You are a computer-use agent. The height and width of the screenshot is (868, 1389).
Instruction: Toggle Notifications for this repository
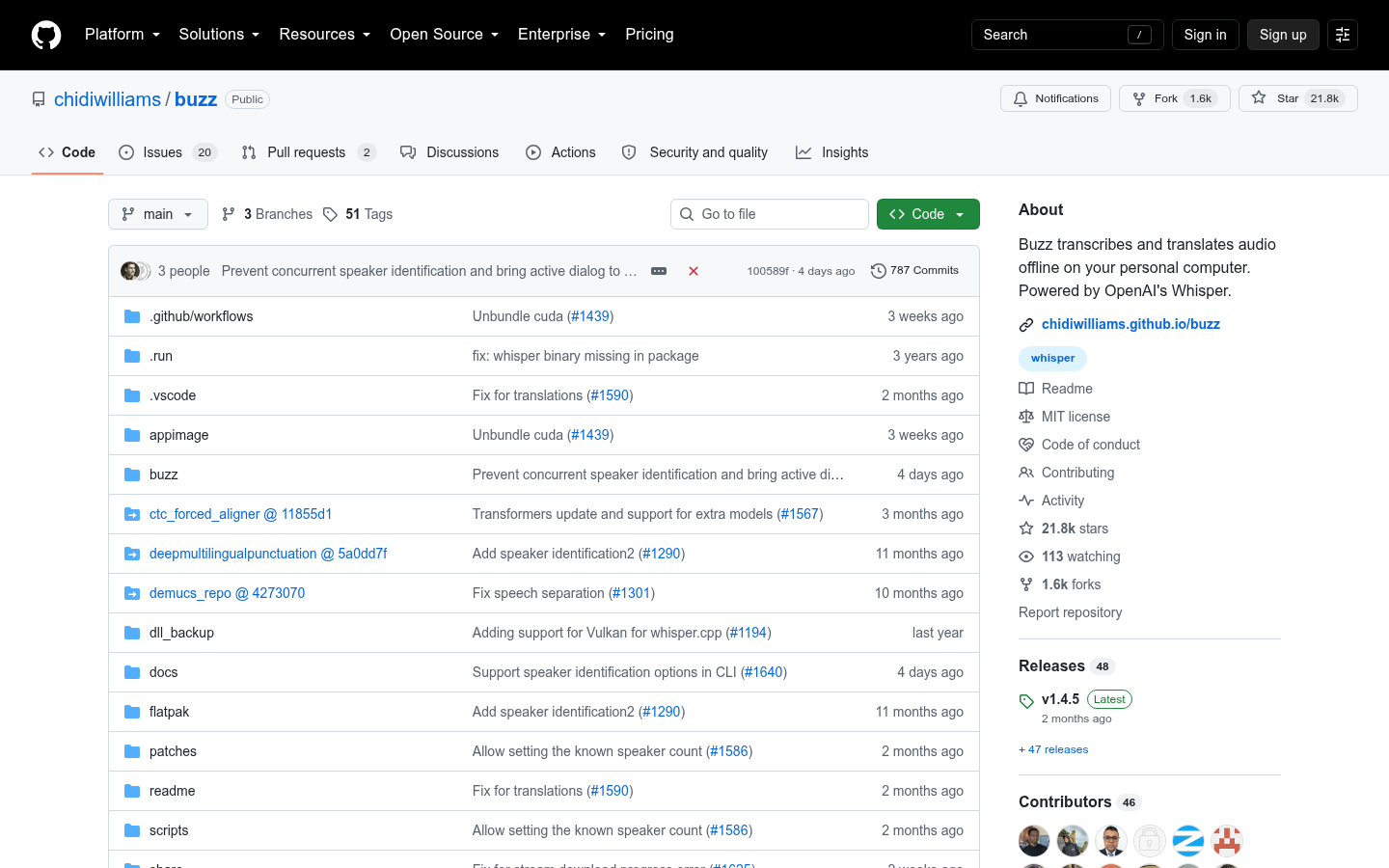[1055, 98]
